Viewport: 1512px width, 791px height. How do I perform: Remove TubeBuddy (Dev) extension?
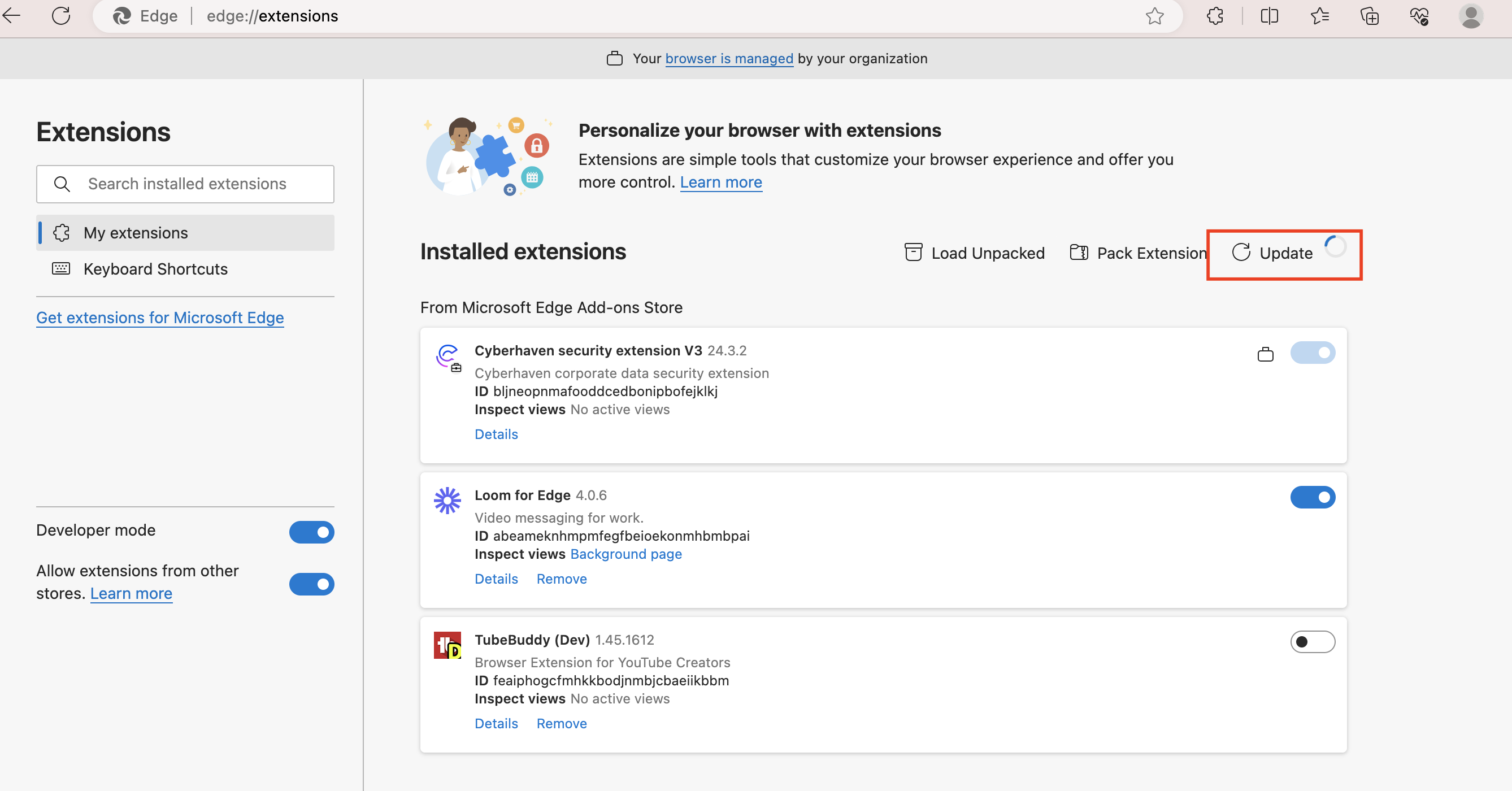[562, 724]
